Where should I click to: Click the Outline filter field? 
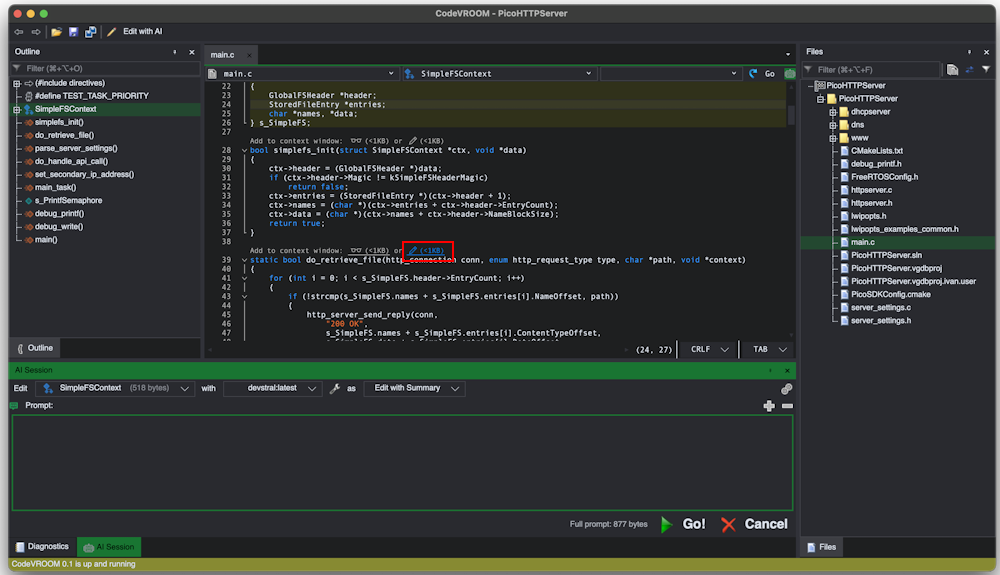coord(105,68)
